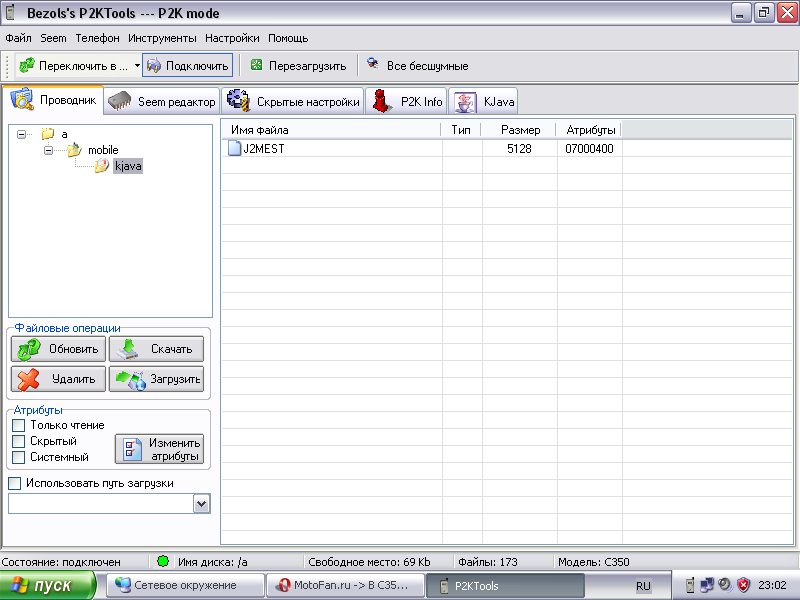Open the Seem menu
The height and width of the screenshot is (600, 800).
53,38
